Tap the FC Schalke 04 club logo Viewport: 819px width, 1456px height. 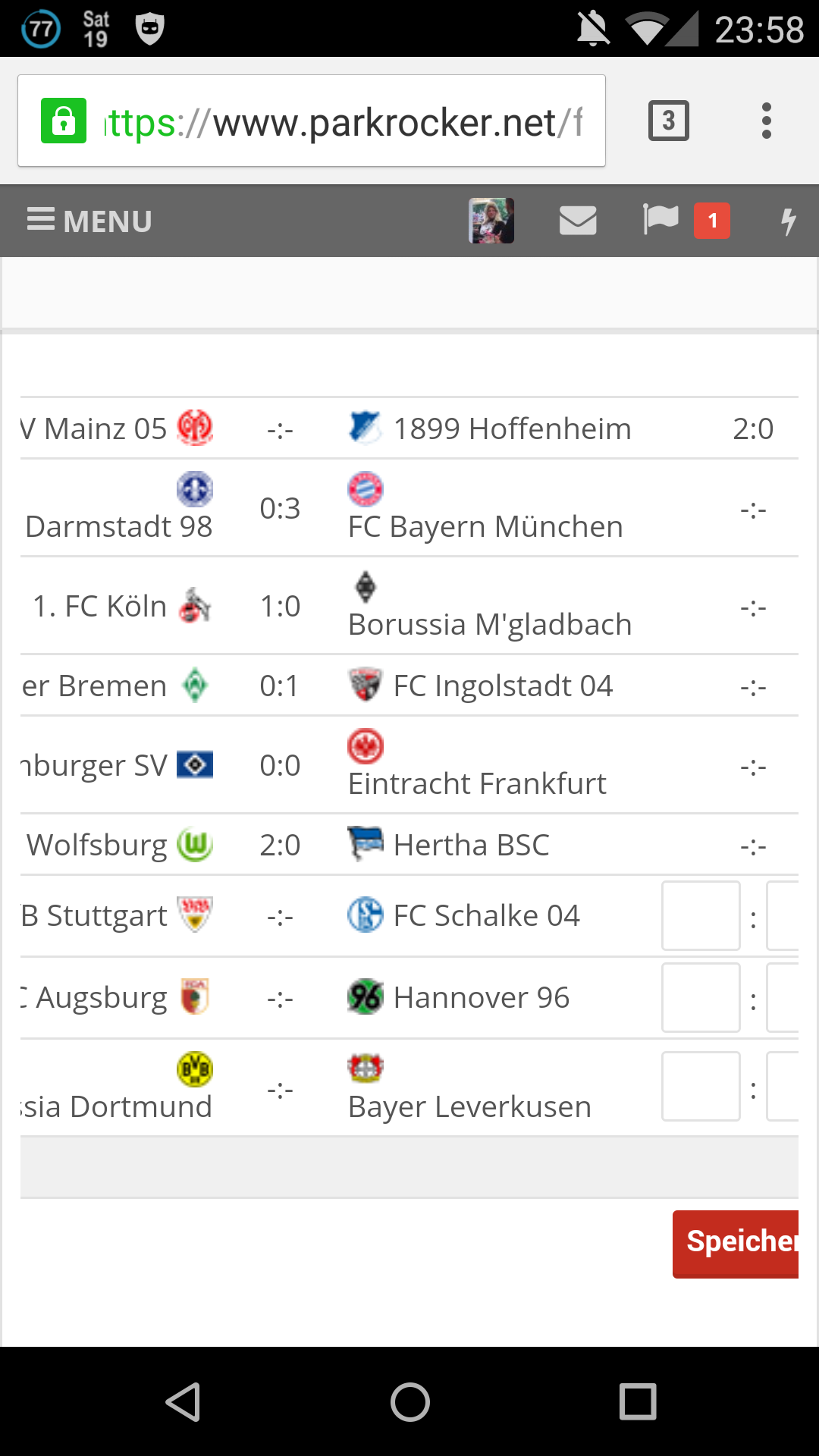pyautogui.click(x=366, y=915)
